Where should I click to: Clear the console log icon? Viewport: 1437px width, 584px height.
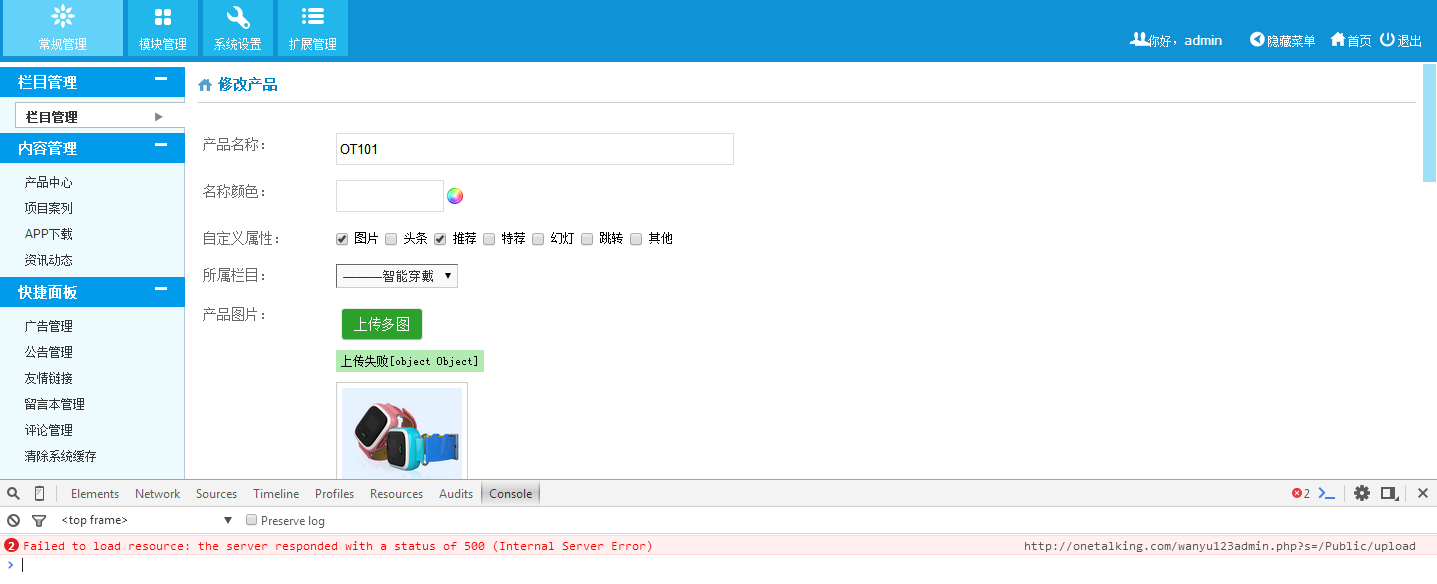(14, 521)
